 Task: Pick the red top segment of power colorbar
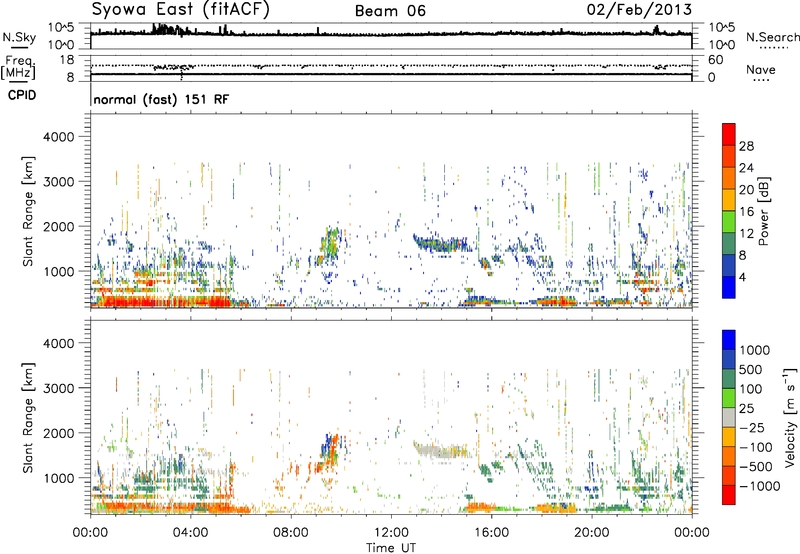tap(729, 135)
